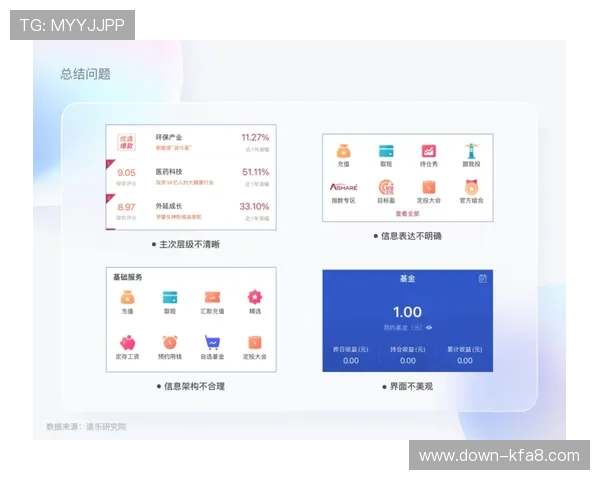Click the 主次层级不清晰 caption
The image size is (600, 480).
click(x=186, y=244)
